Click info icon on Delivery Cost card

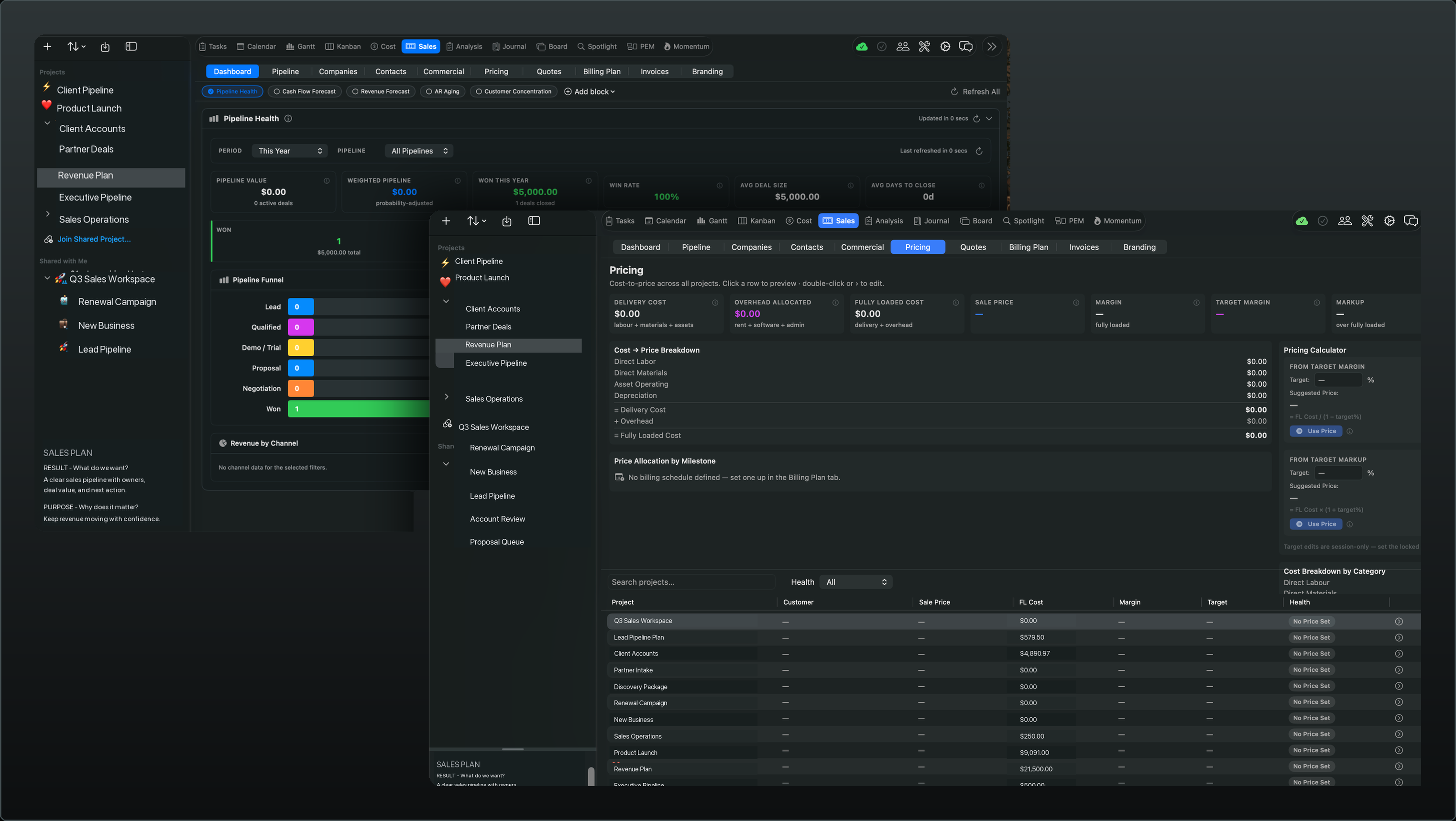715,302
